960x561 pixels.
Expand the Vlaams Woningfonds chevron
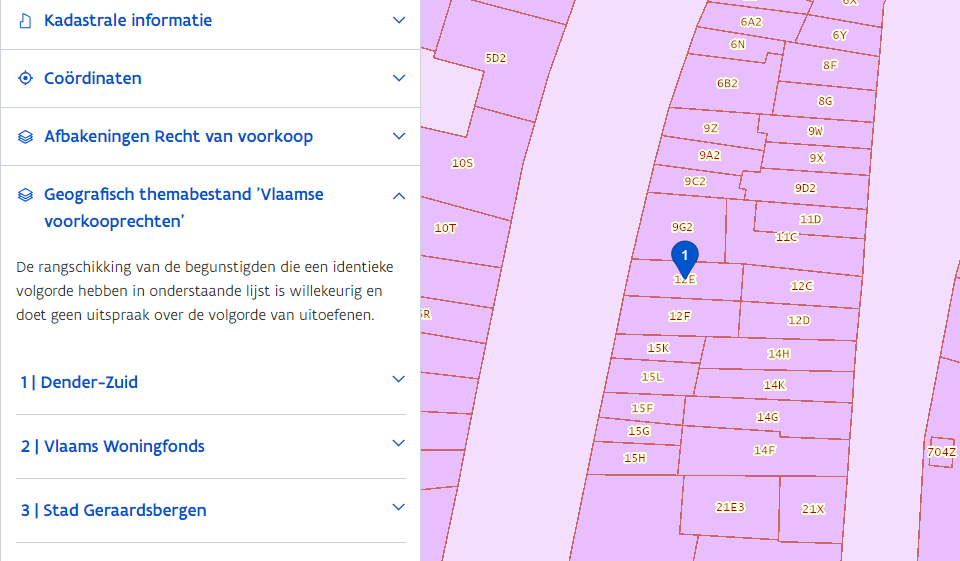click(399, 444)
